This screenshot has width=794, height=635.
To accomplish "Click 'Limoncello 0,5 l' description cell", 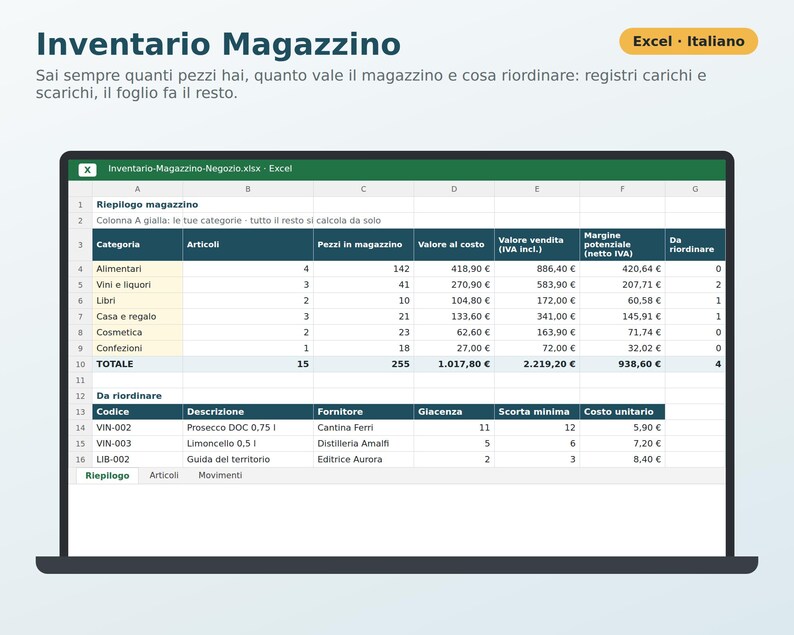I will click(x=248, y=444).
